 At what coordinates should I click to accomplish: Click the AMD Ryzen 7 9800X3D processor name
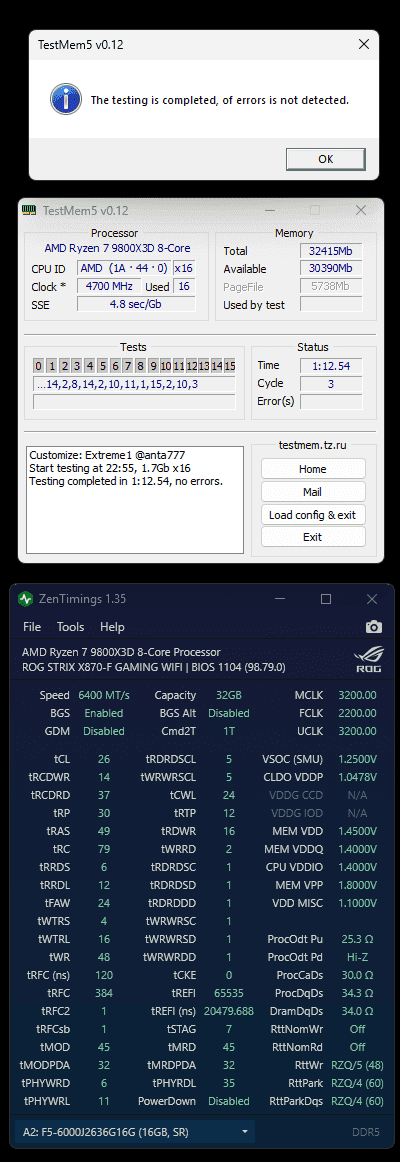click(x=121, y=652)
